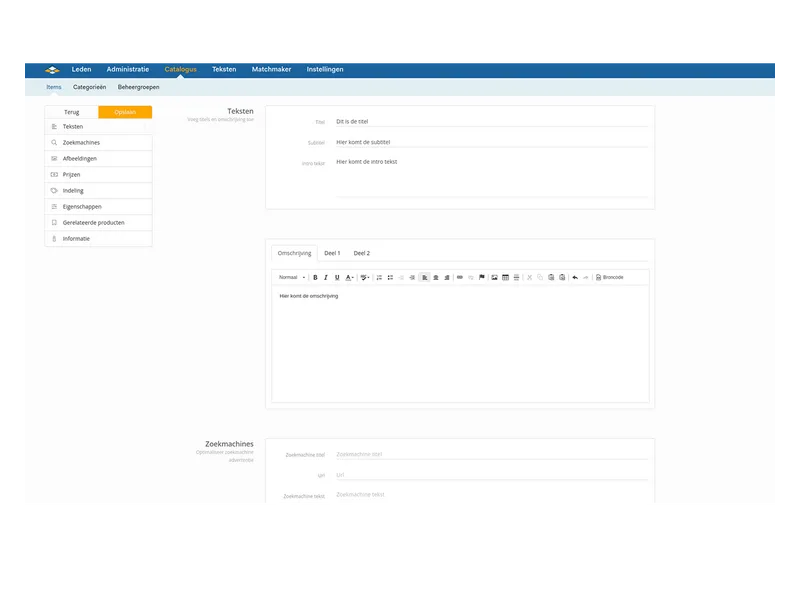Go to Zoekmachines in the sidebar
800x600 pixels.
point(98,143)
